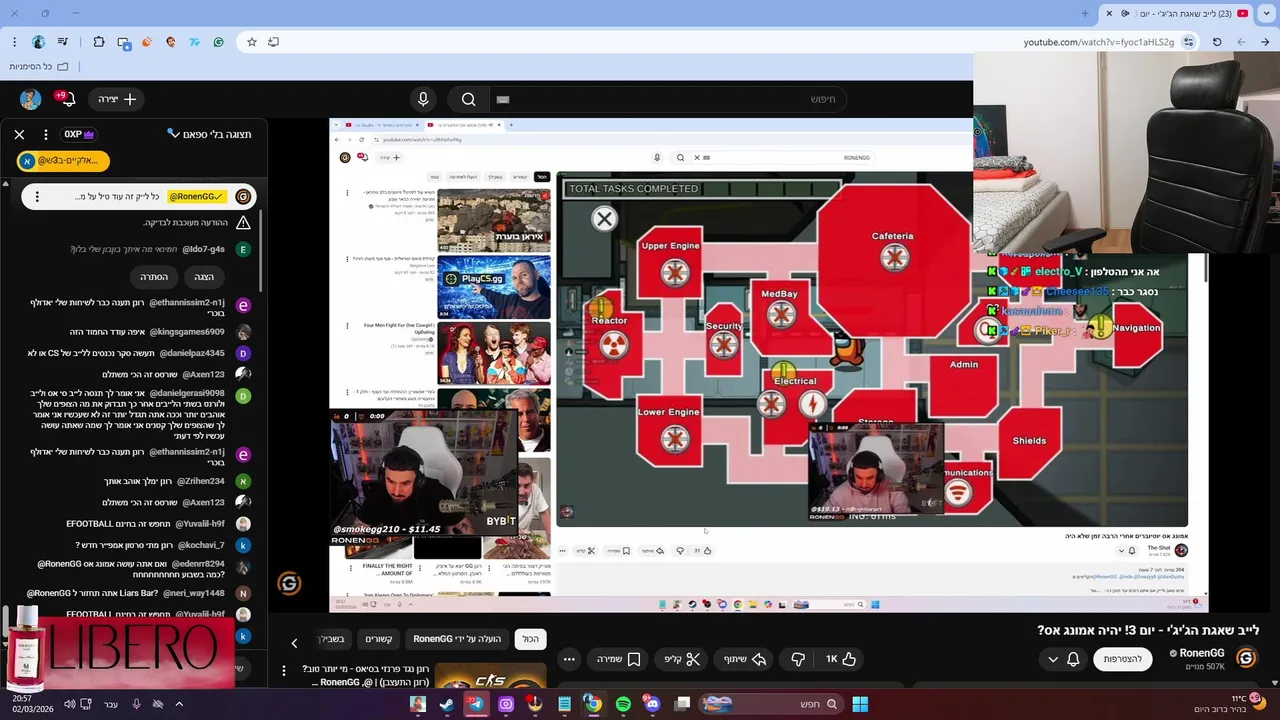
Task: Focus the YouTube search field
Action: 670,99
